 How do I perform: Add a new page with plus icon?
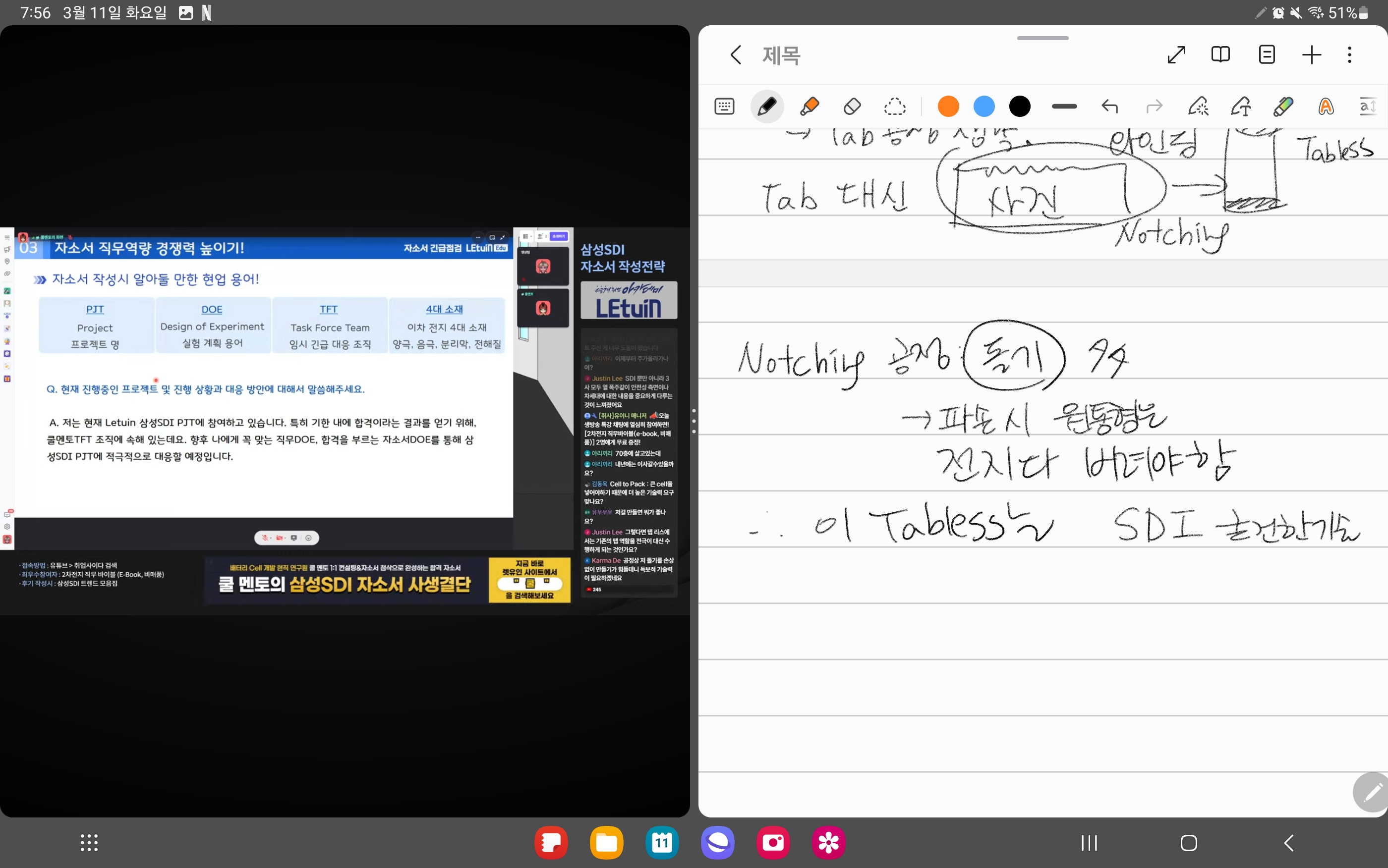[1312, 55]
